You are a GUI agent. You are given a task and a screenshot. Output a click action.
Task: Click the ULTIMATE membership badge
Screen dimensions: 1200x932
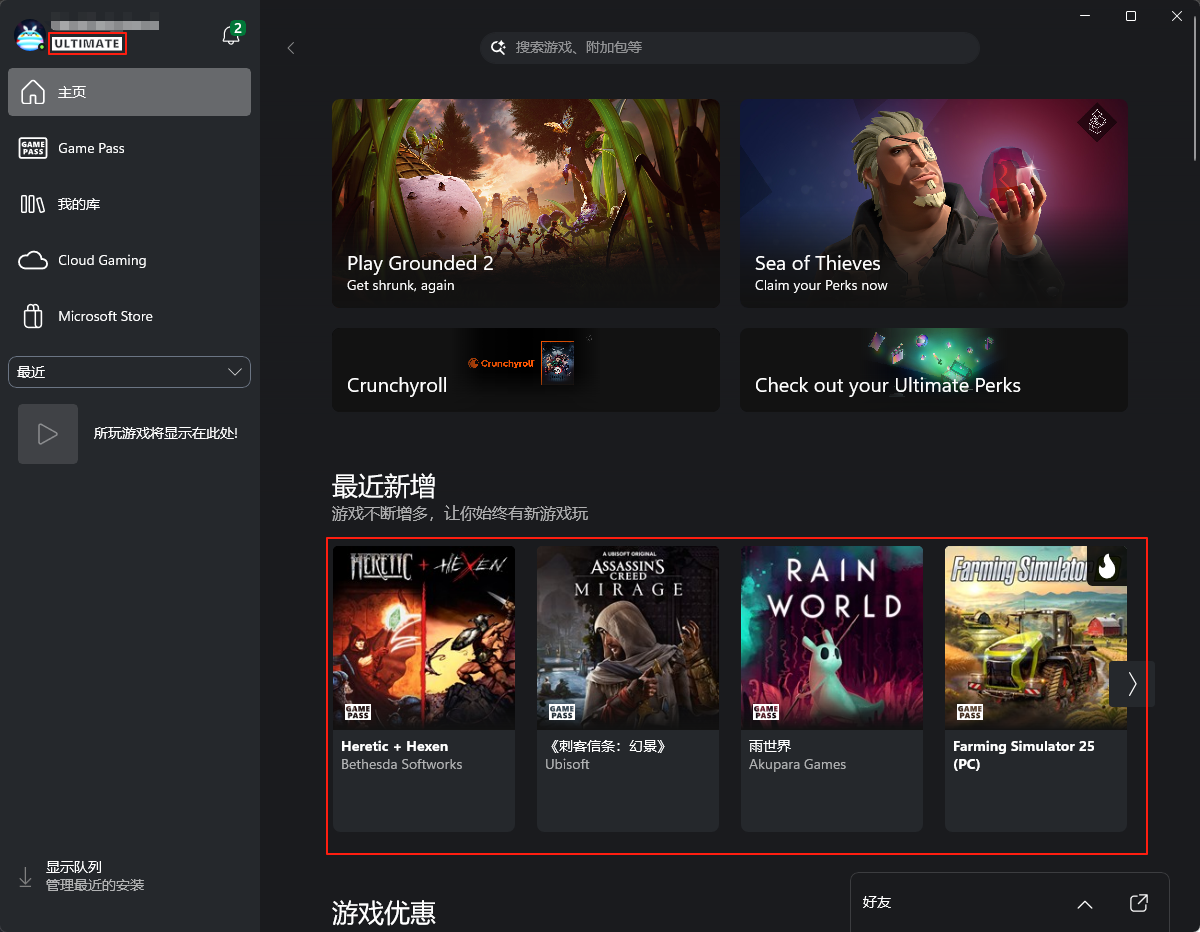point(88,44)
